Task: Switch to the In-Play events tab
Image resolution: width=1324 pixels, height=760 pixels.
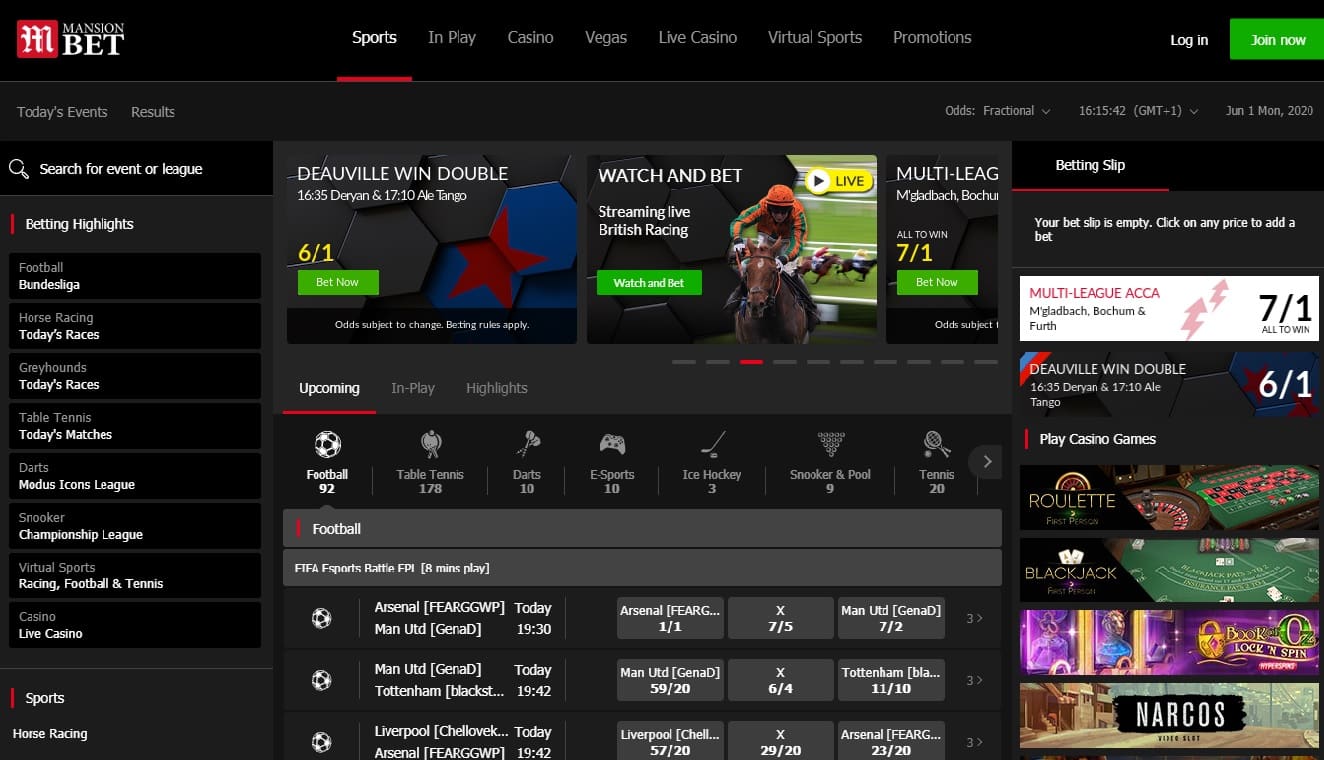Action: click(x=413, y=388)
